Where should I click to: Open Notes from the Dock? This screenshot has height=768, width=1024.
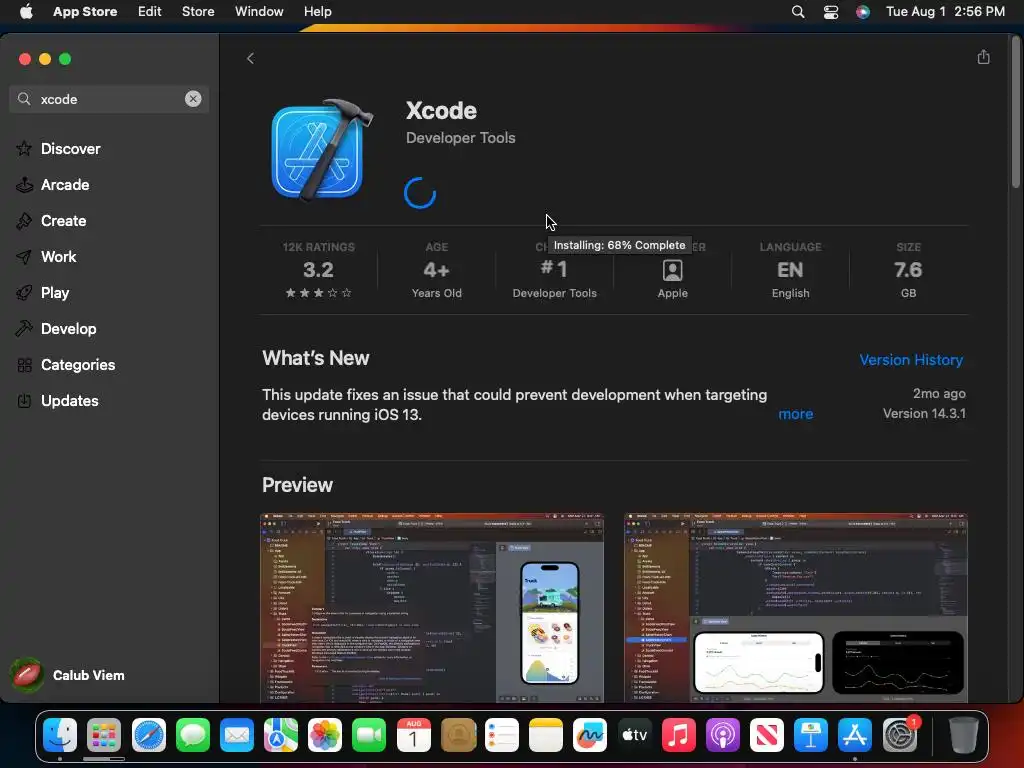(x=546, y=735)
